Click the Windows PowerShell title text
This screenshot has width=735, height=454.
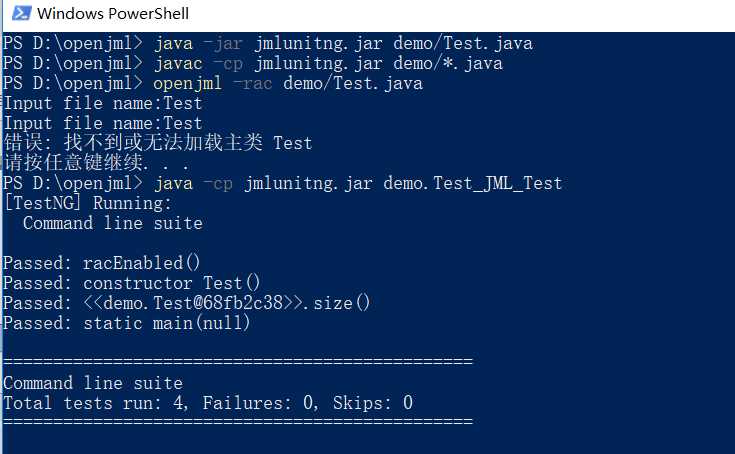[113, 13]
